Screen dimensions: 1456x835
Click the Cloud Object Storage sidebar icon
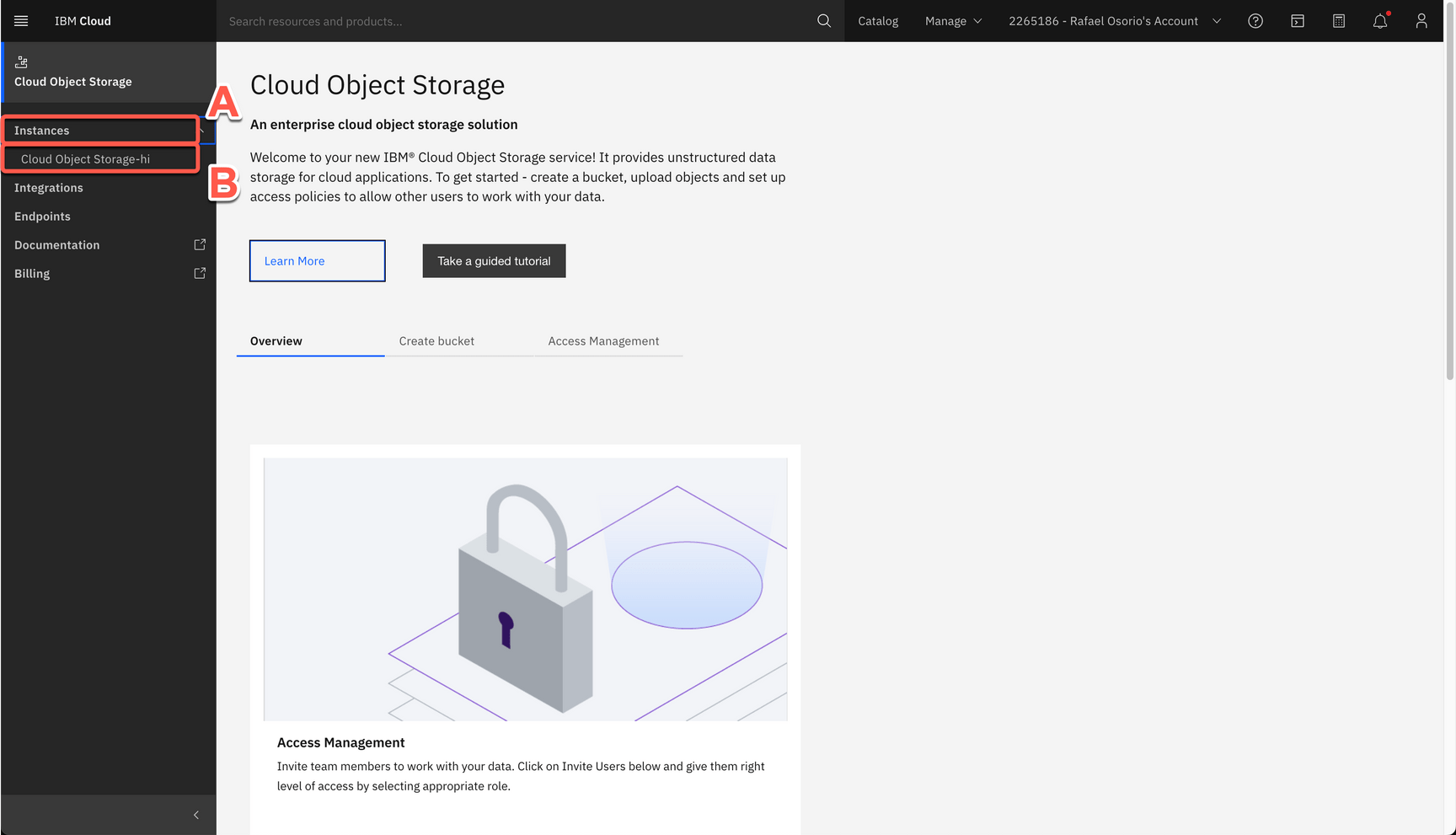tap(22, 62)
